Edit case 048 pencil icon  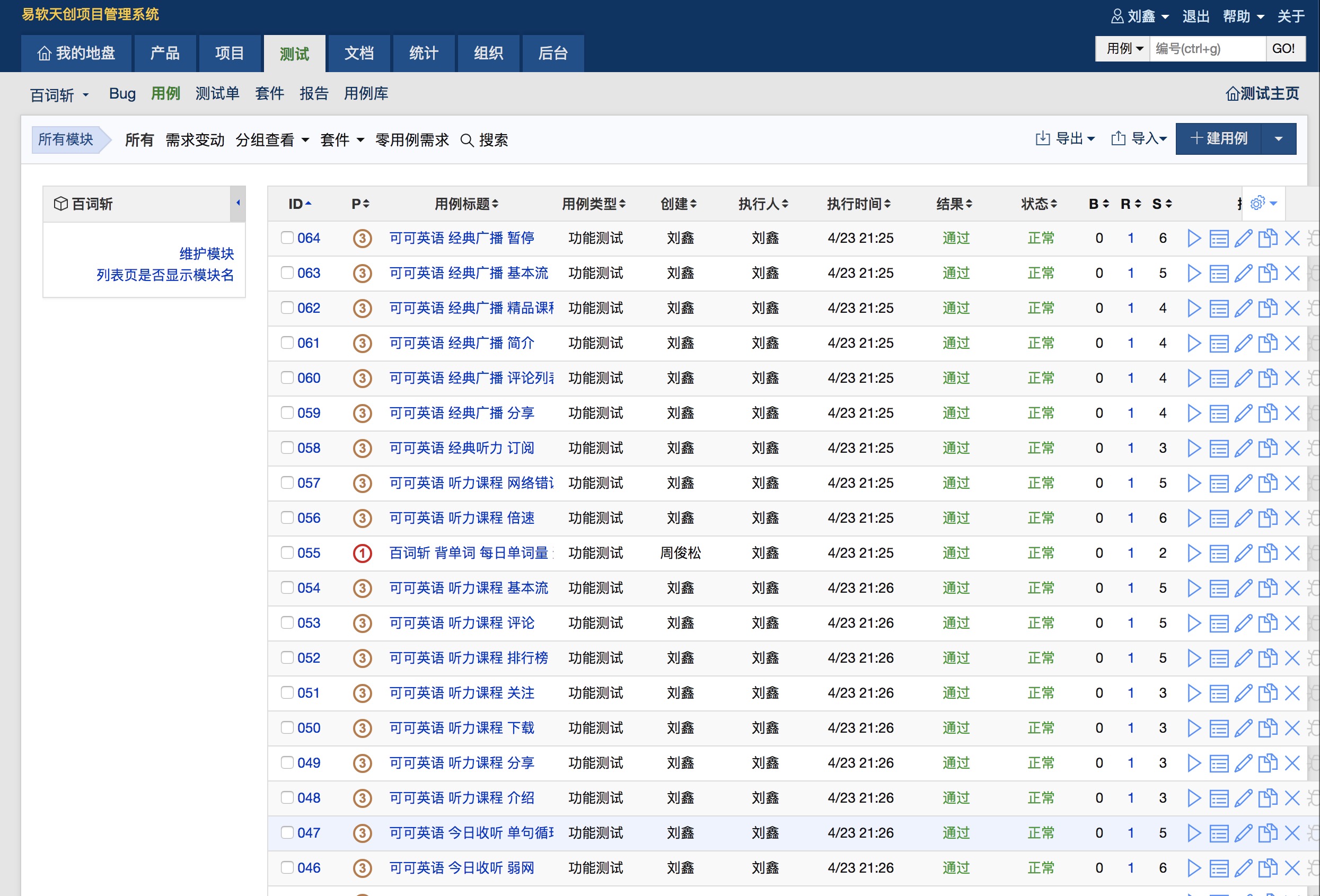1243,798
